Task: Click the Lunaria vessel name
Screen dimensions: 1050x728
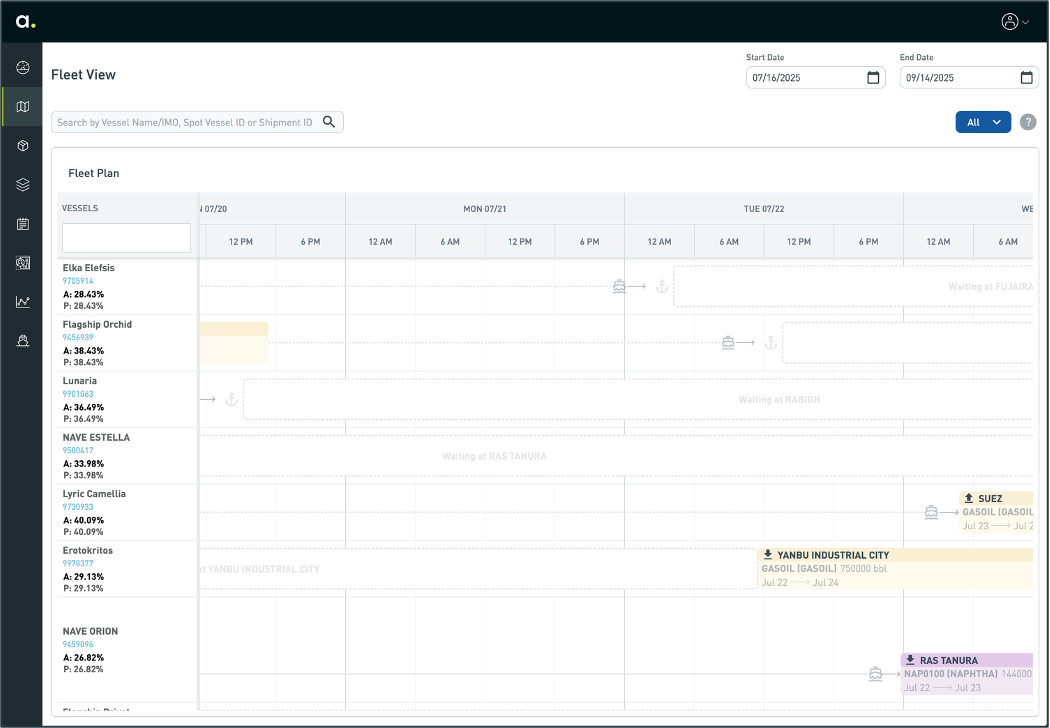Action: tap(80, 380)
